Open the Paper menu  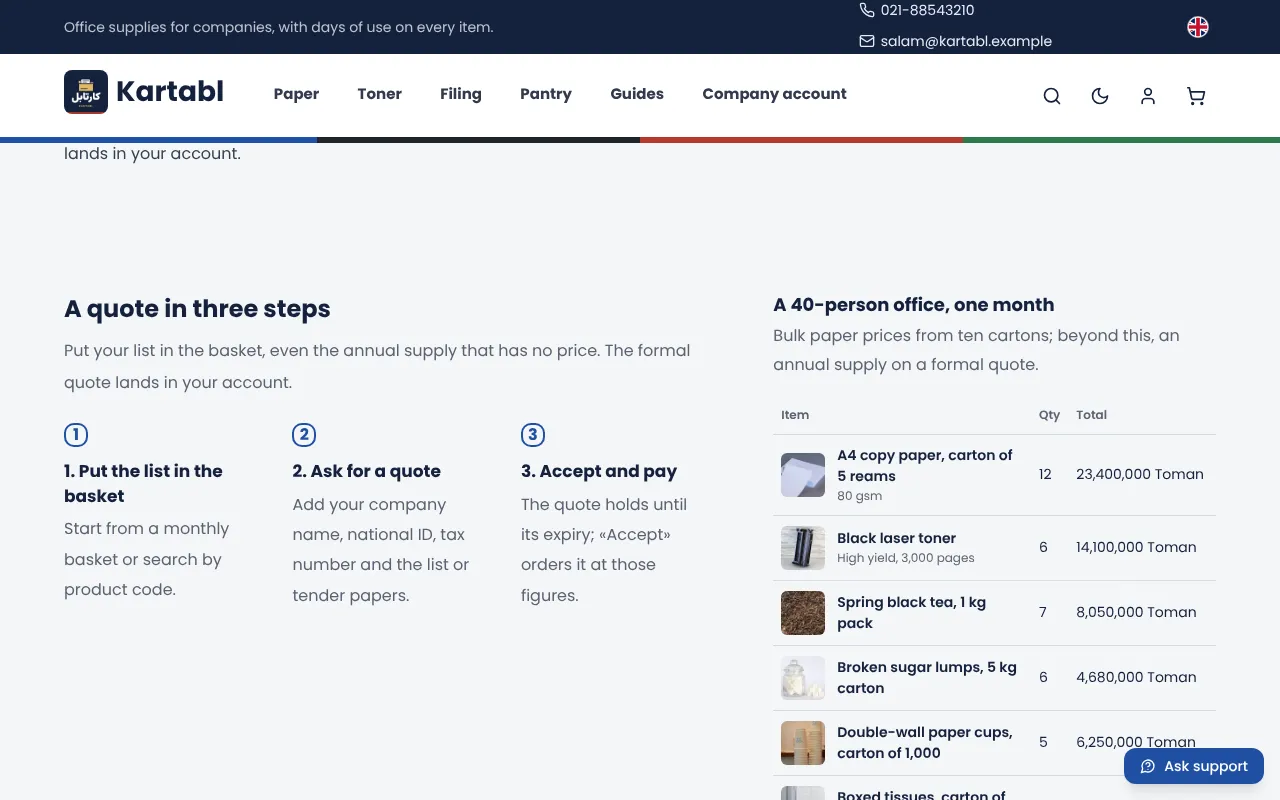pos(296,94)
